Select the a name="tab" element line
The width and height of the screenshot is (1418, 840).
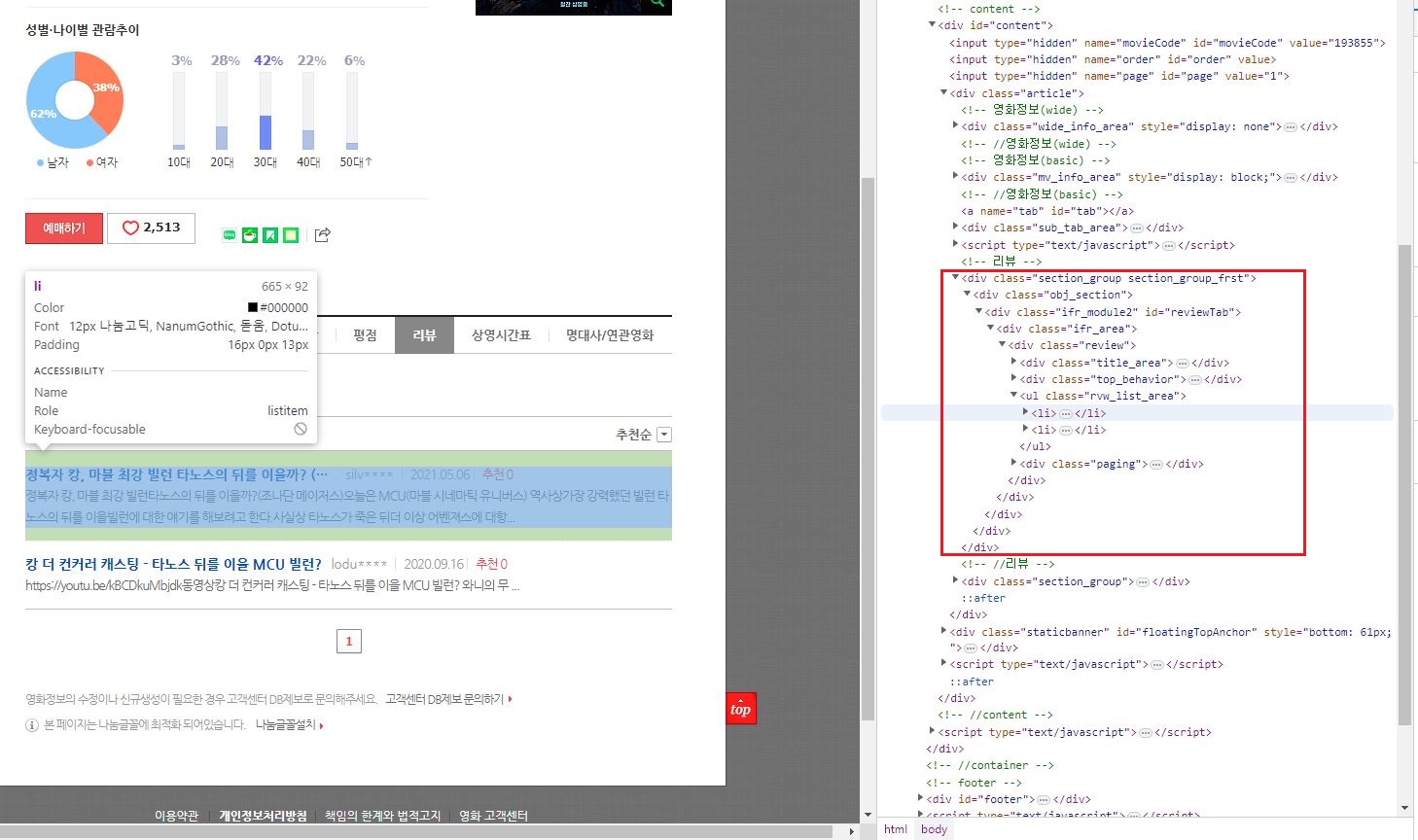[x=1047, y=211]
